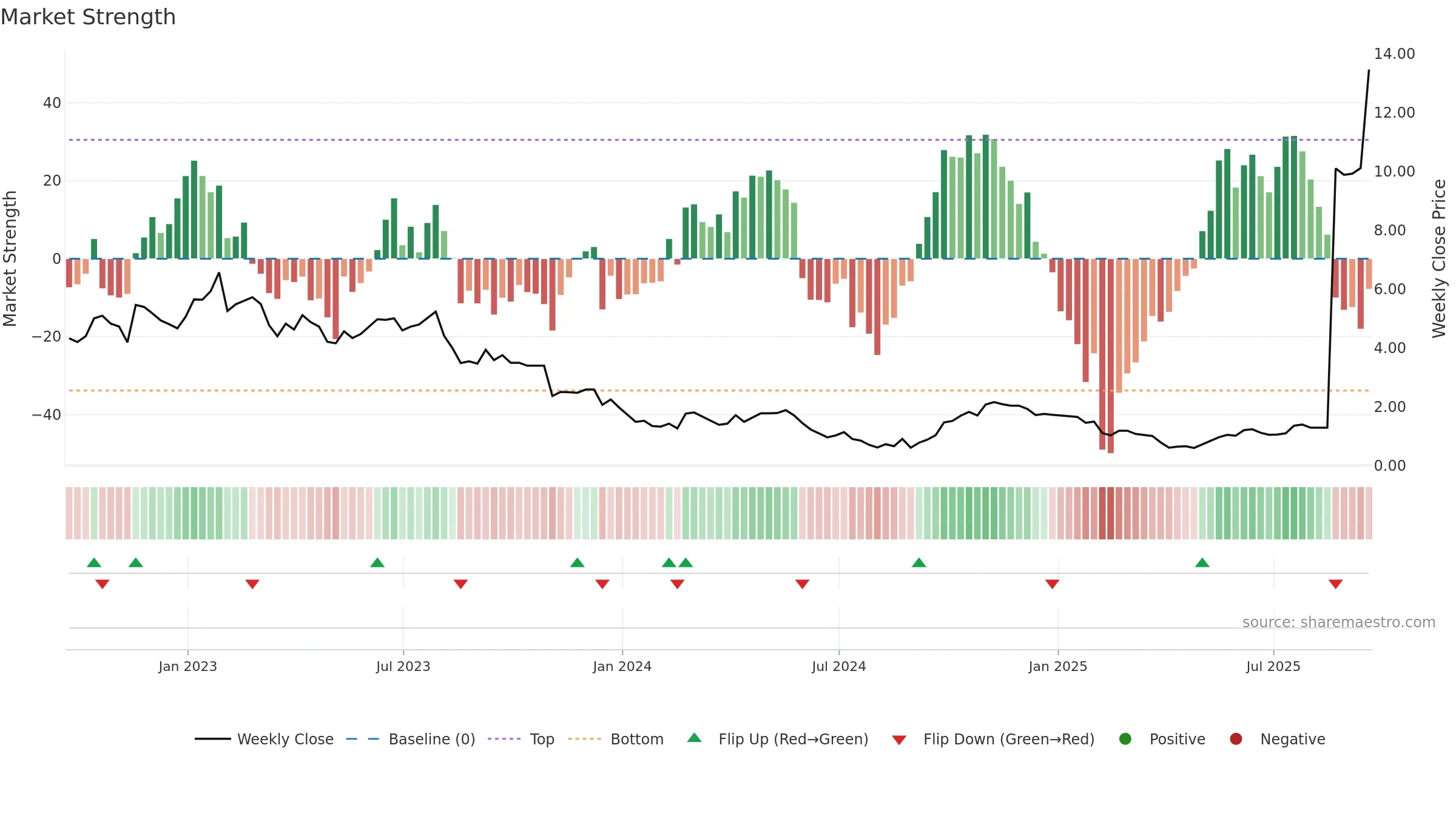Click the 0.00 price axis label
Viewport: 1456px width, 819px height.
1389,466
